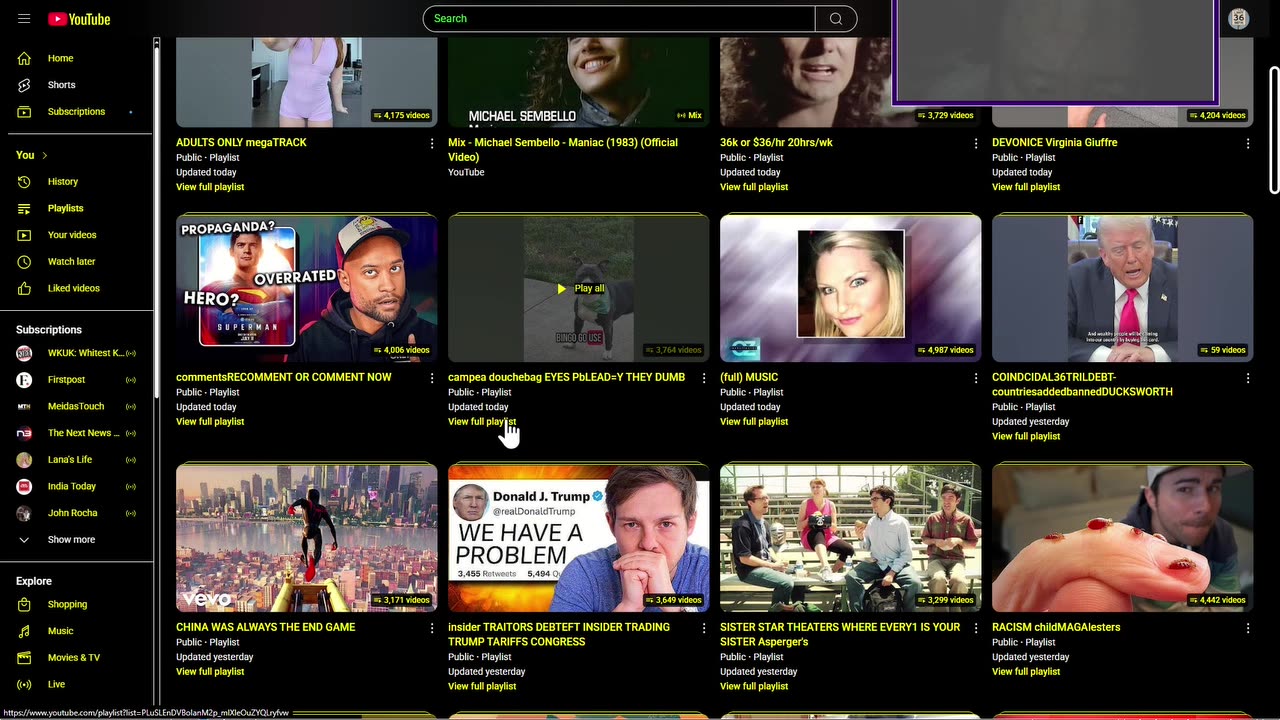1280x720 pixels.
Task: View full playlist for (full) MUSIC
Action: 754,422
